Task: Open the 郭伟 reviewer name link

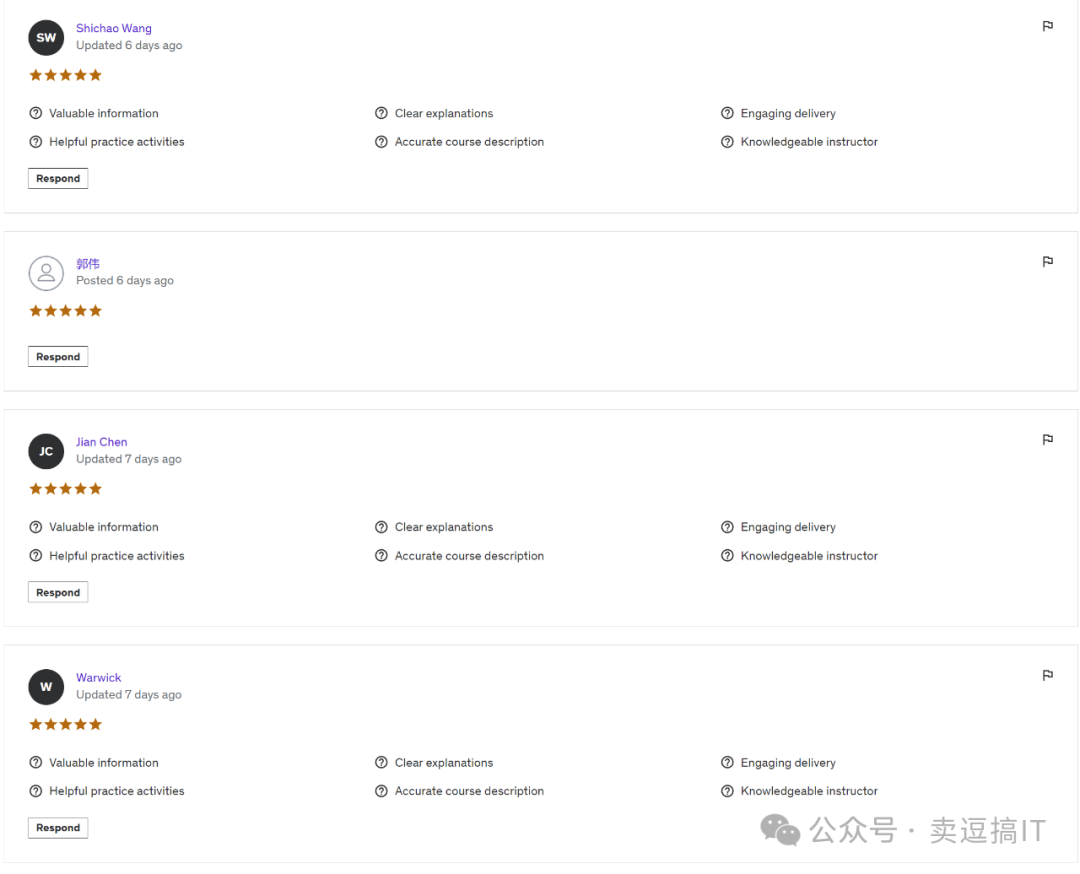Action: pos(87,264)
